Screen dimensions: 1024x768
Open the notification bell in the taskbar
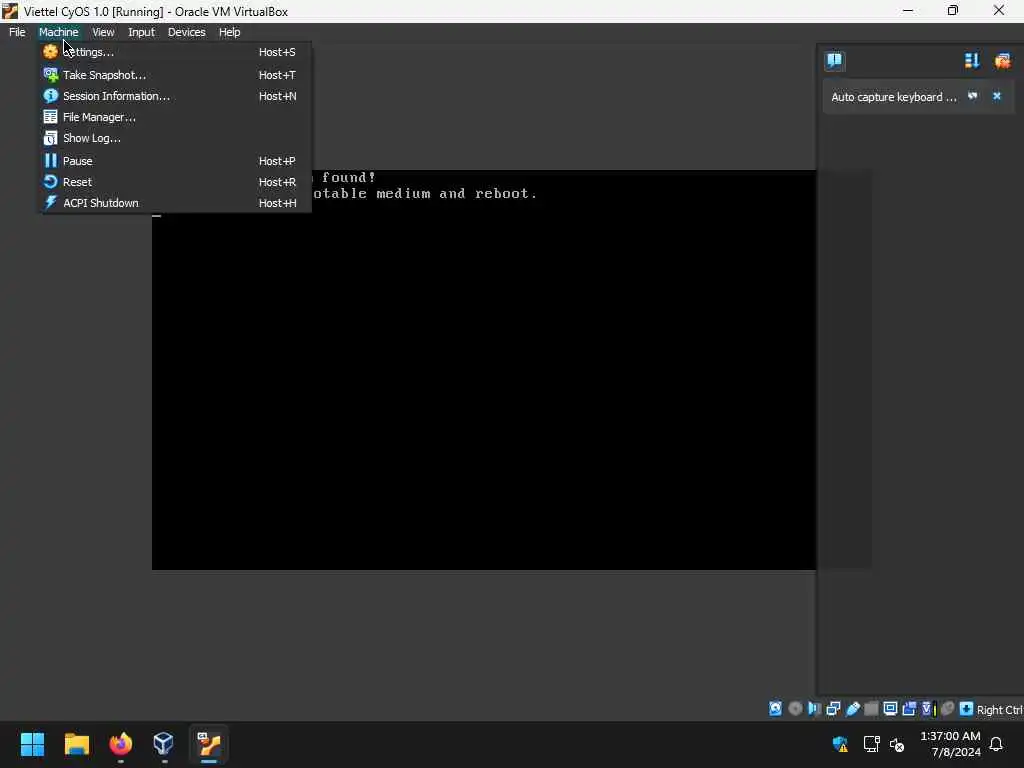coord(997,744)
